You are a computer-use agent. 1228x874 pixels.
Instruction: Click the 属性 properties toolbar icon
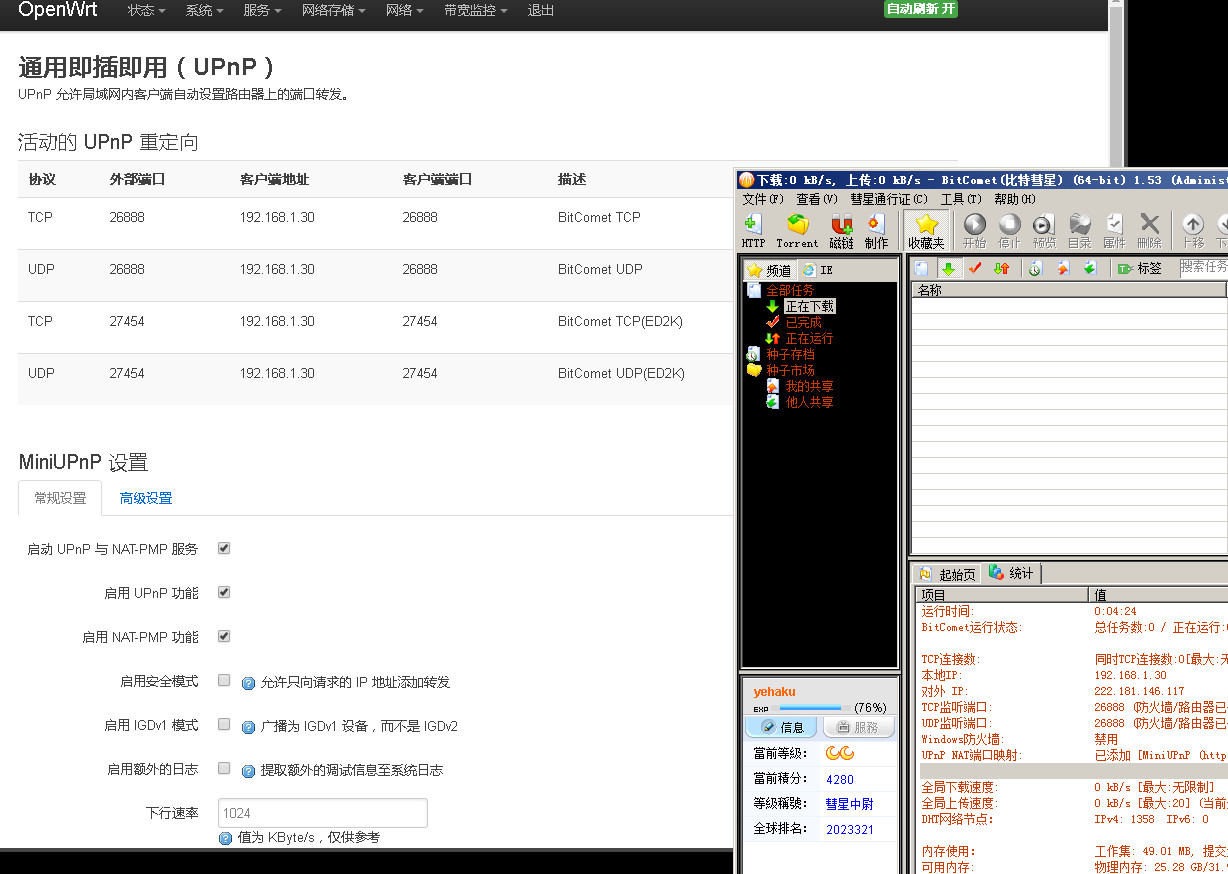[1114, 231]
